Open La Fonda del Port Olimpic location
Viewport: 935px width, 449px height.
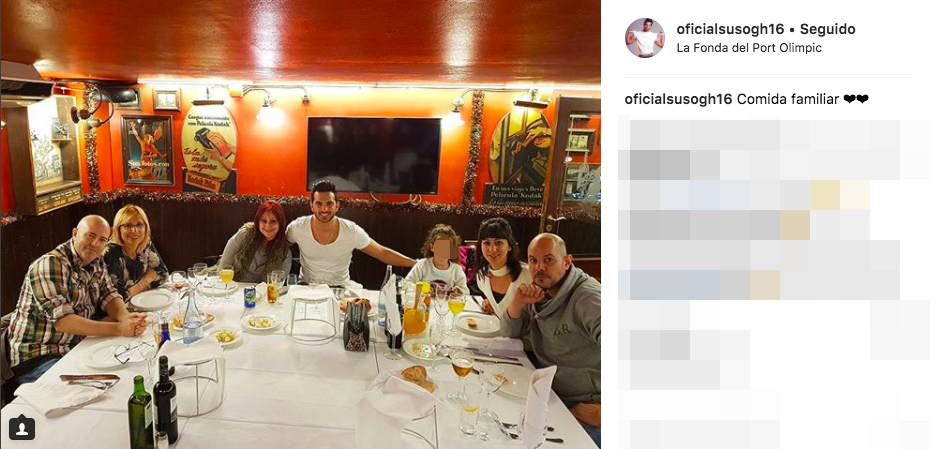[749, 48]
